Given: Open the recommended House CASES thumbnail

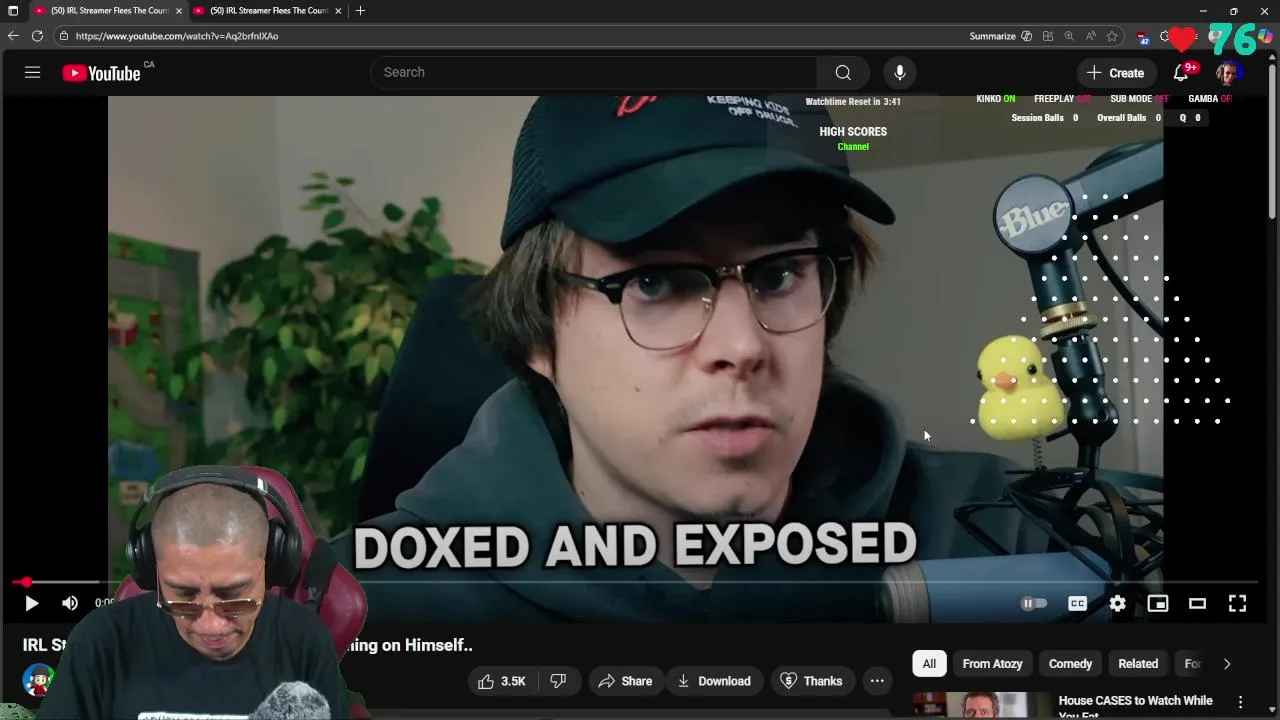Looking at the screenshot, I should coord(982,705).
